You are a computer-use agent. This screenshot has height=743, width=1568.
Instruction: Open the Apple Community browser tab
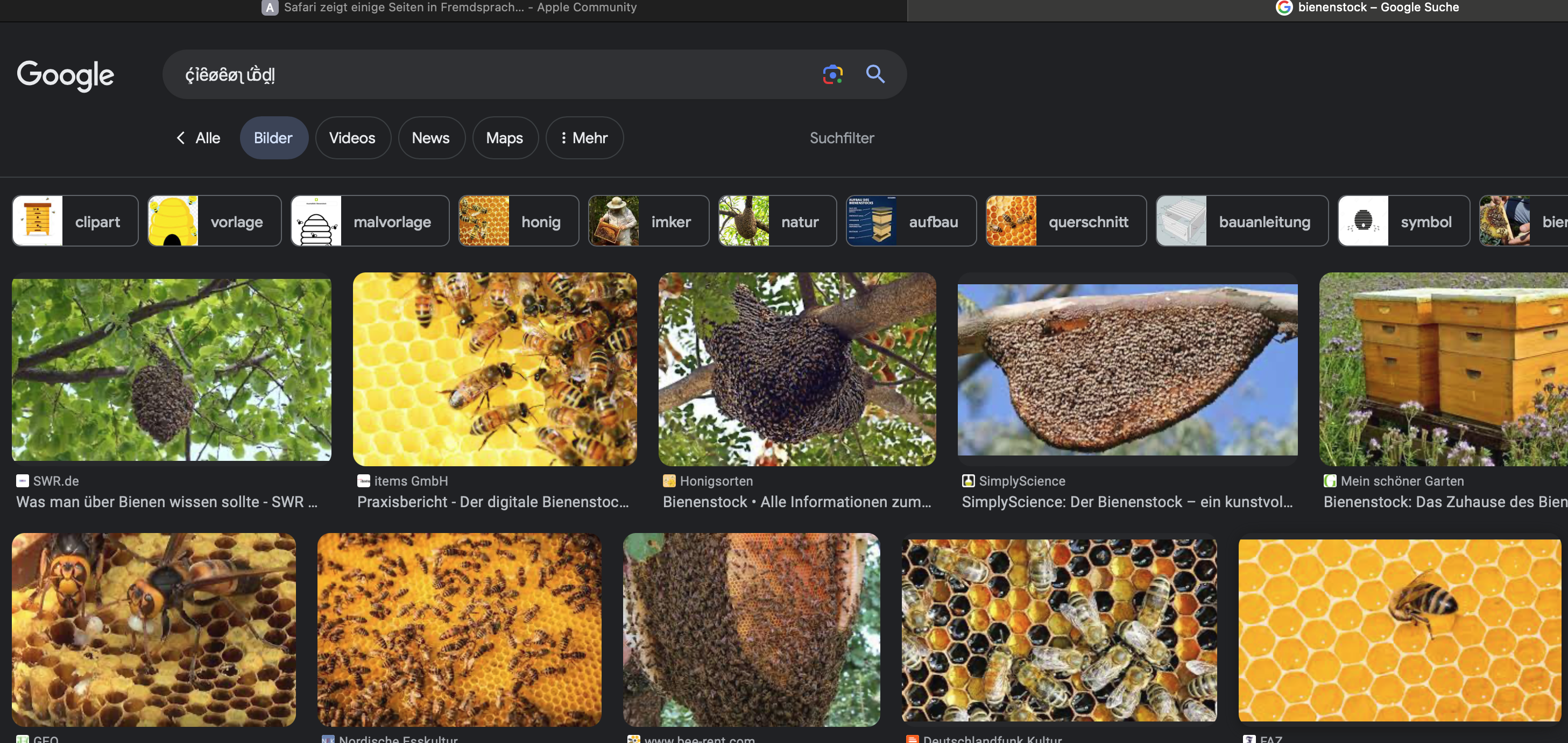450,8
